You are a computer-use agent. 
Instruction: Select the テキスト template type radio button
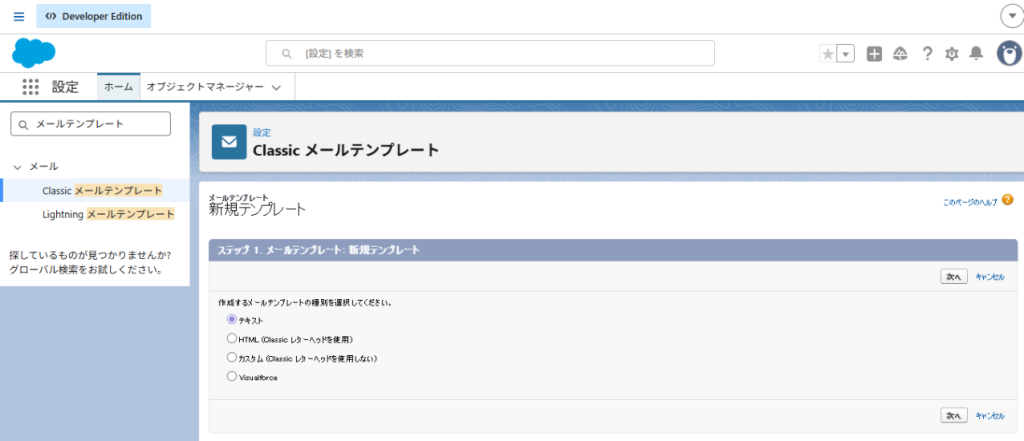pos(232,320)
